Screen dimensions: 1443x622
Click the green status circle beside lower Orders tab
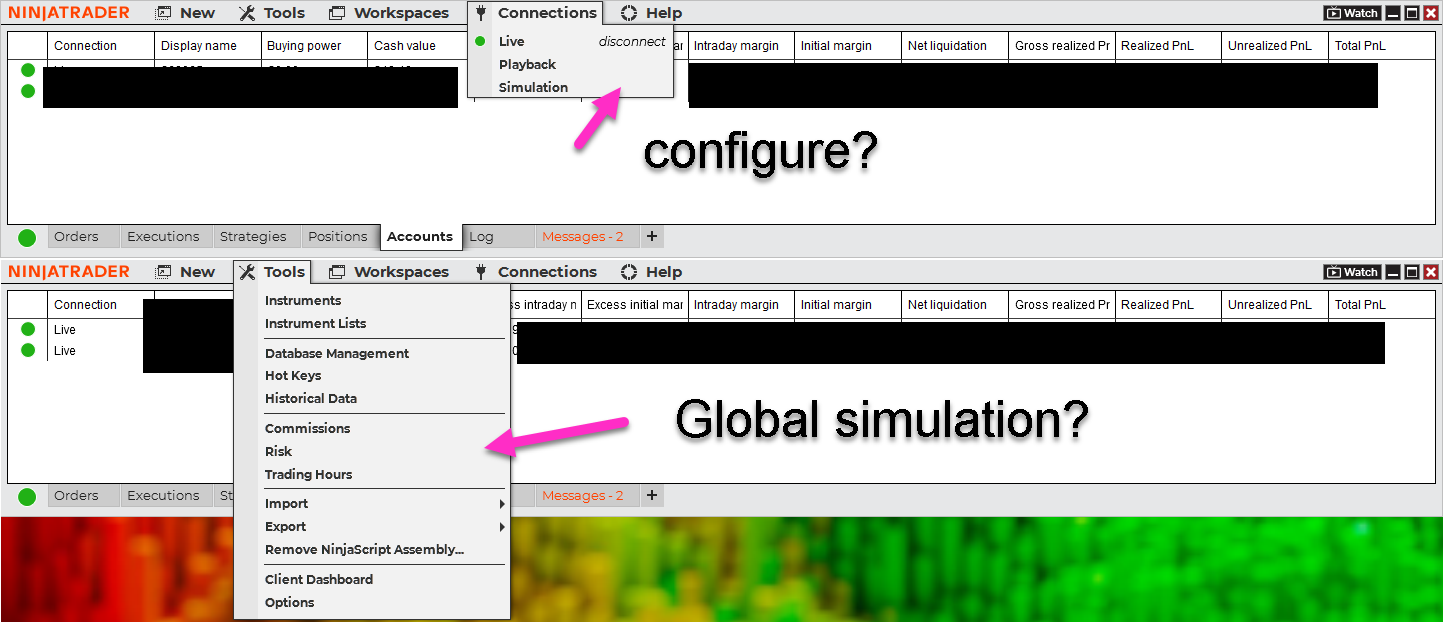pyautogui.click(x=27, y=497)
